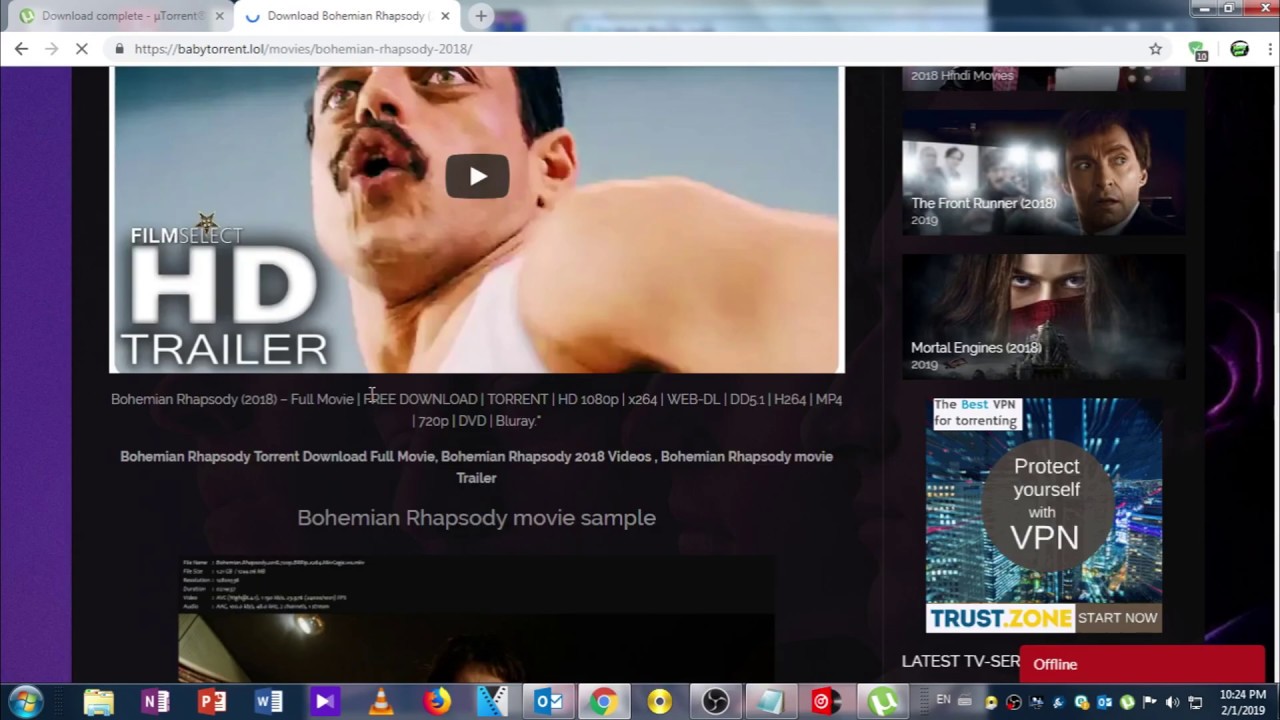The image size is (1280, 720).
Task: Open the 2018 Hindi Movies card
Action: [x=1043, y=78]
